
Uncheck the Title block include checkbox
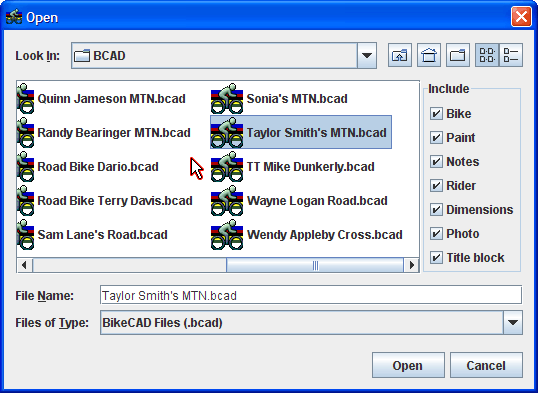pos(436,257)
